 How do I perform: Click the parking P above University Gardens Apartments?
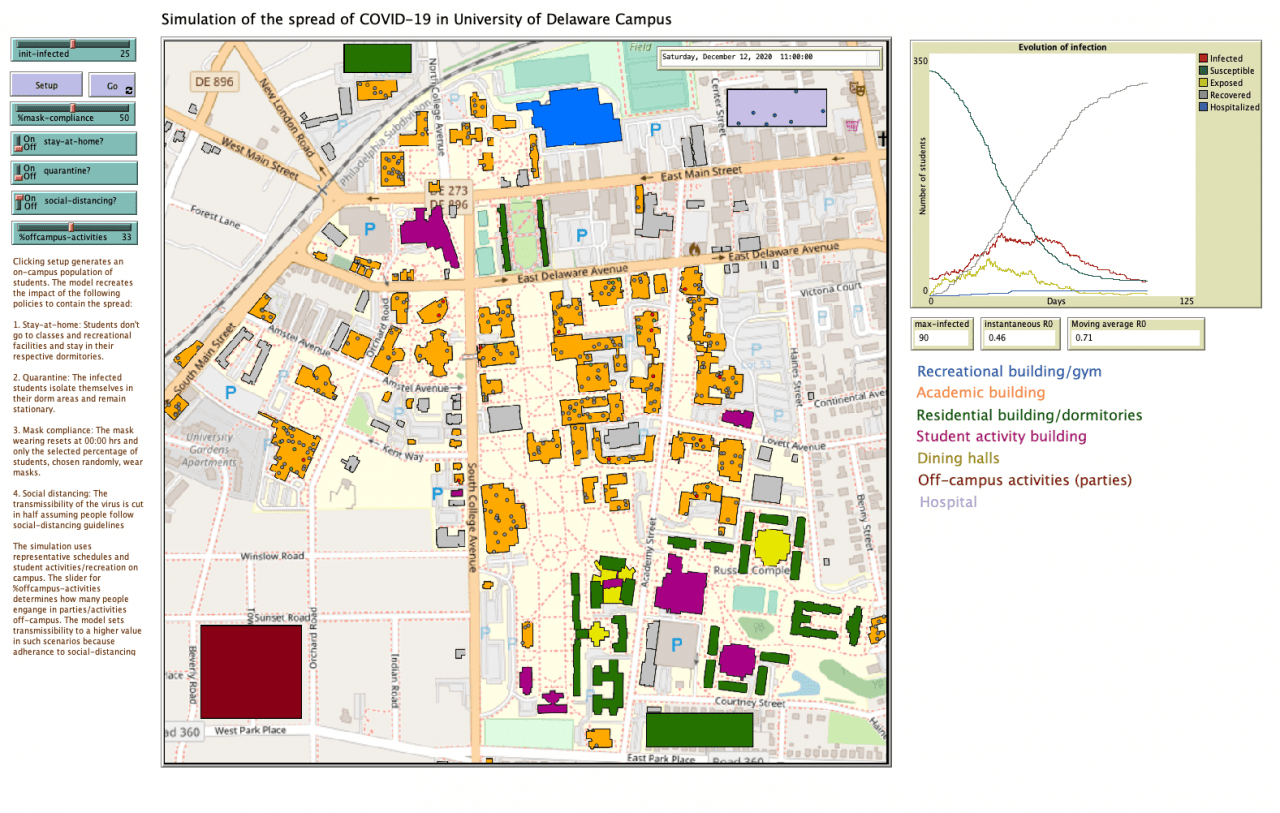pos(229,393)
